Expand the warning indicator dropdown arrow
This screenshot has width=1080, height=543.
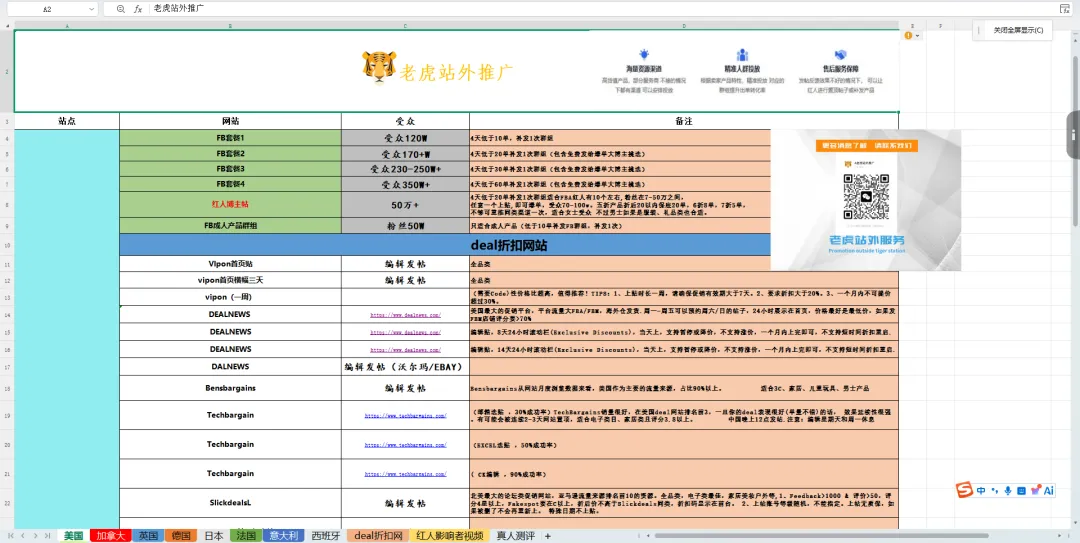pos(917,35)
